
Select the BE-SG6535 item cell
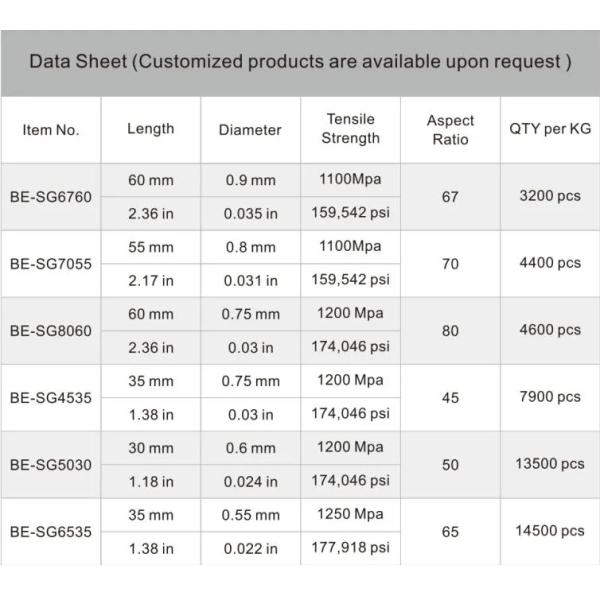pos(50,531)
